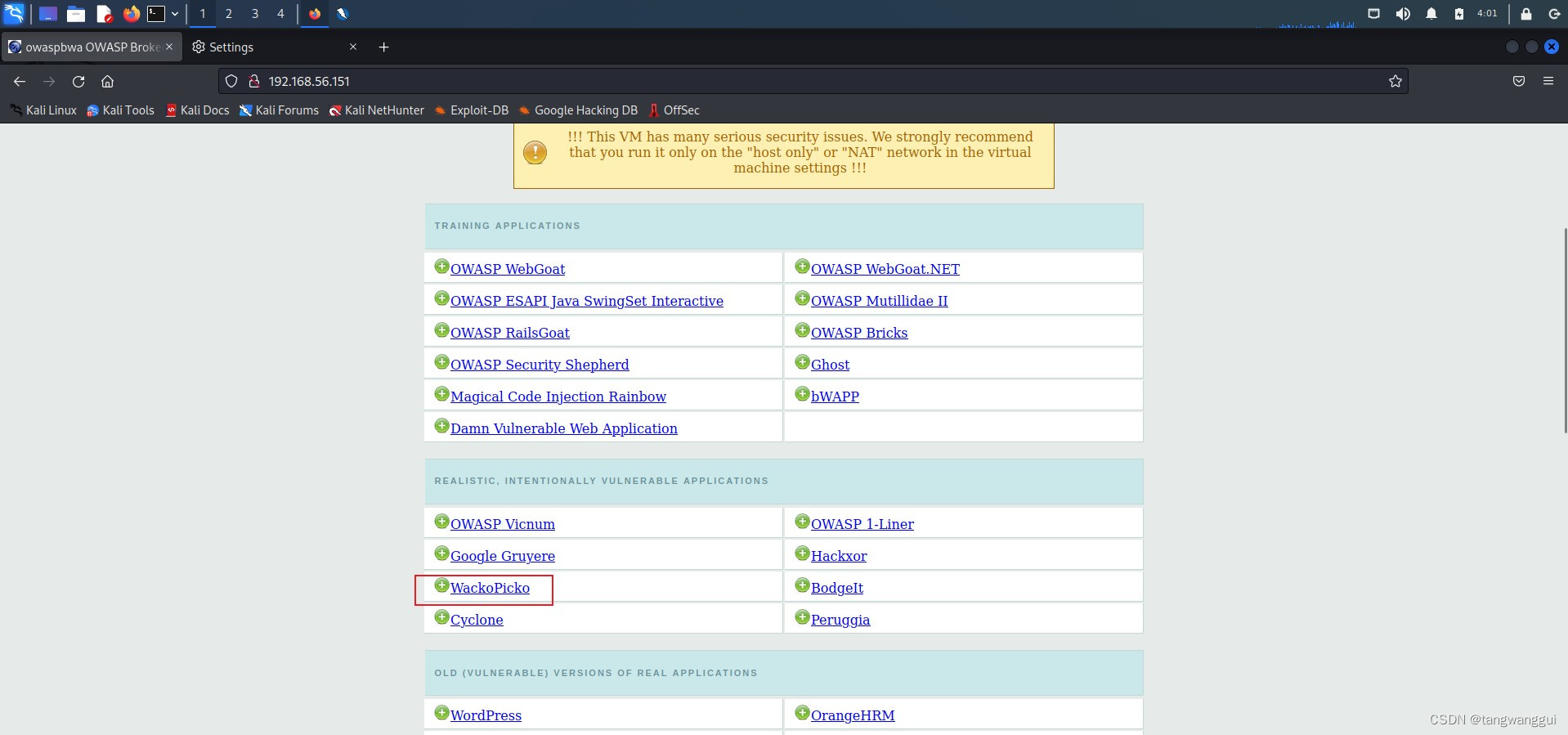Open OffSec bookmark
This screenshot has width=1568, height=735.
tap(674, 110)
